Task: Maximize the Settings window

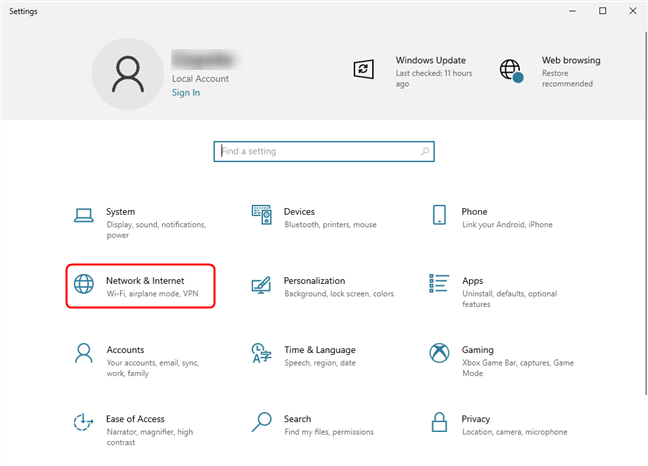Action: 603,11
